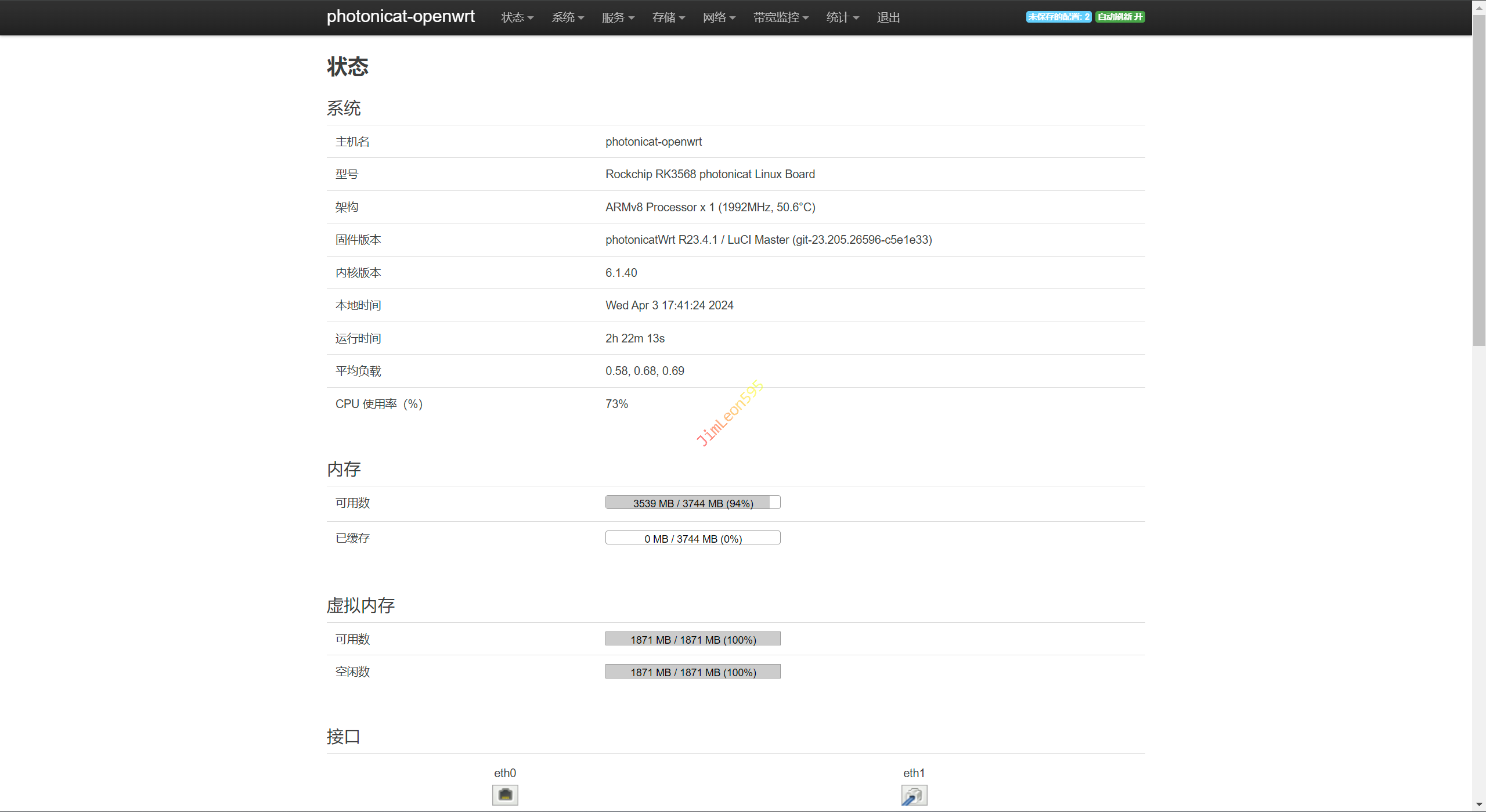Image resolution: width=1486 pixels, height=812 pixels.
Task: Expand the 状态 (Status) dropdown menu
Action: (517, 17)
